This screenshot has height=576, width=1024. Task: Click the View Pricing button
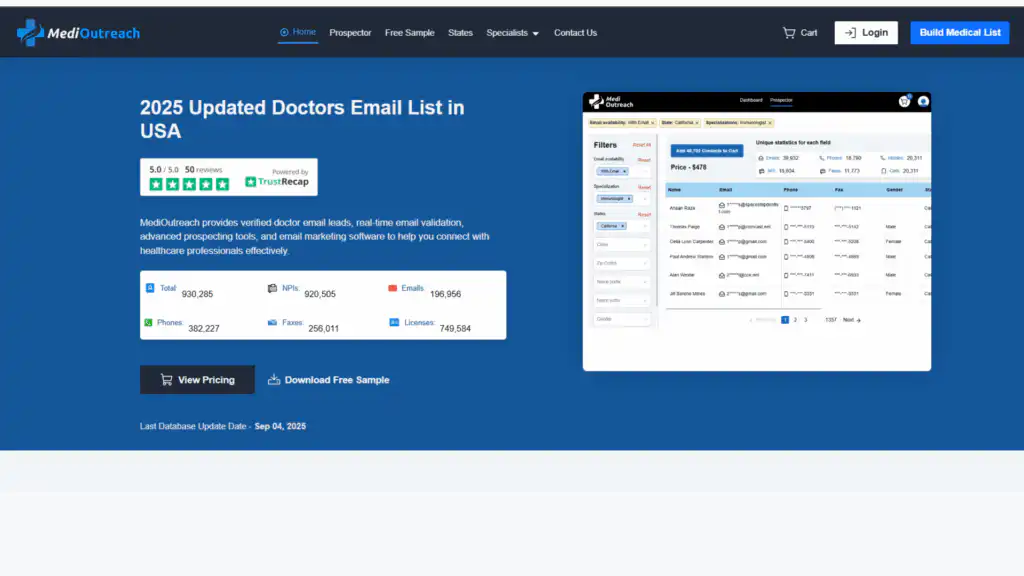[197, 380]
